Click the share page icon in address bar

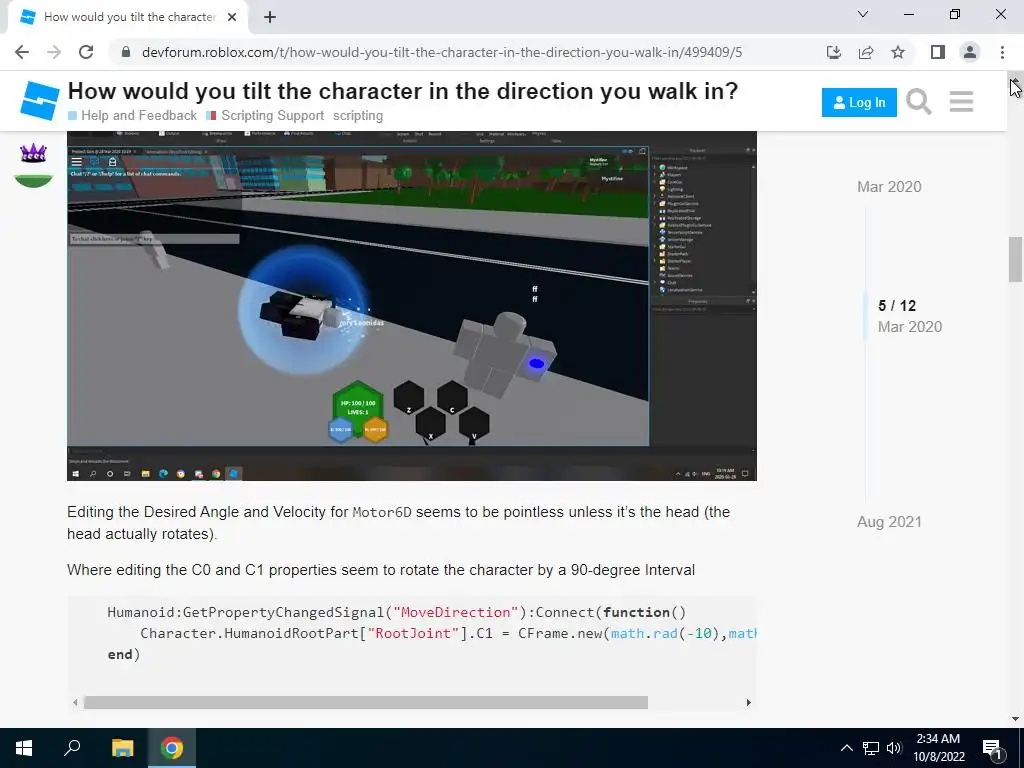coord(866,52)
